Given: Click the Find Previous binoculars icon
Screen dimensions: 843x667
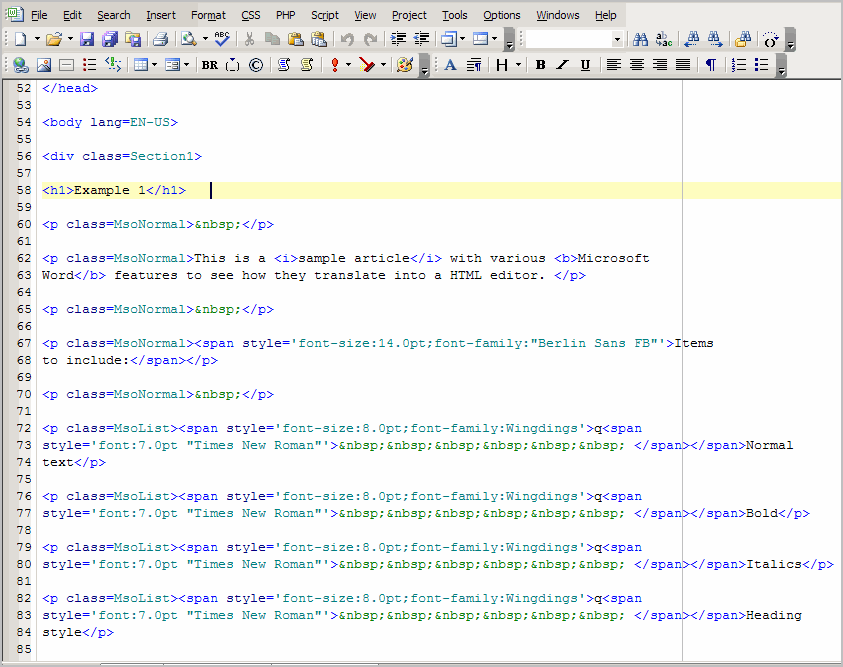Looking at the screenshot, I should pyautogui.click(x=692, y=39).
